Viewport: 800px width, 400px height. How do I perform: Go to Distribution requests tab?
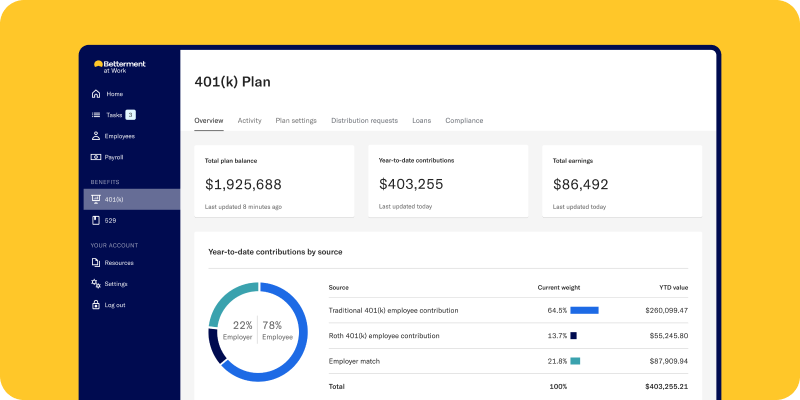(364, 120)
